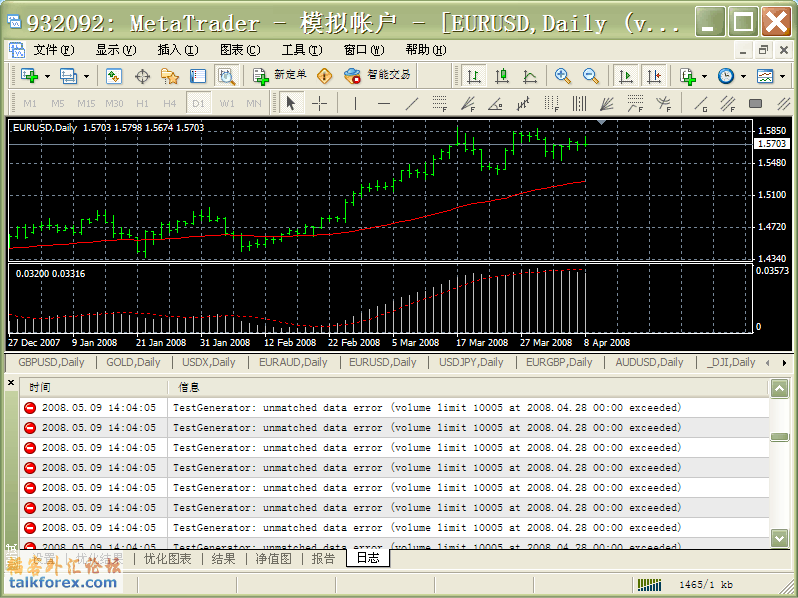Open the 报告 tester tab

[323, 559]
